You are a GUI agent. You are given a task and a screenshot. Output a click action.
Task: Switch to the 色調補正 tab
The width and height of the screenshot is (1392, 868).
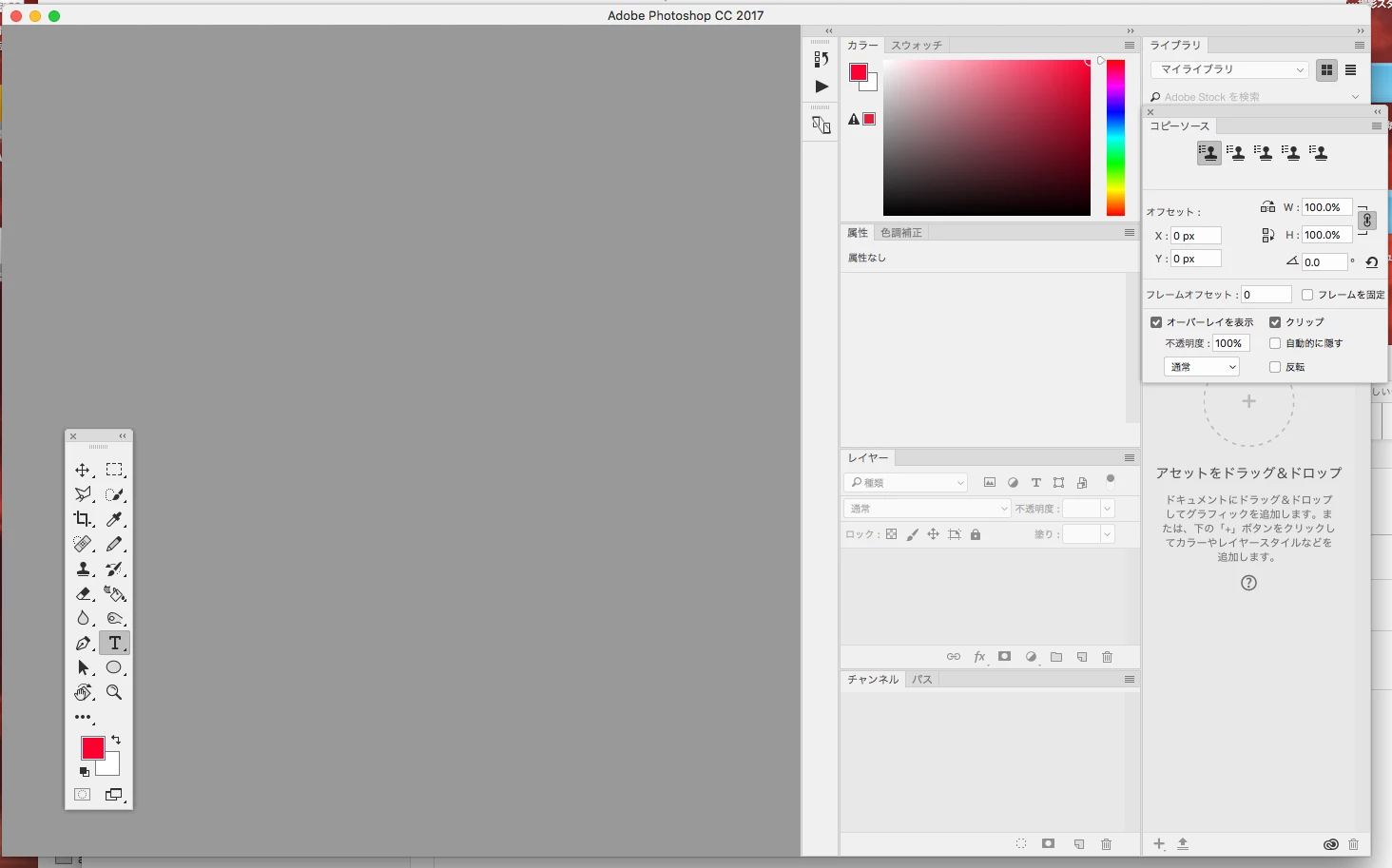(901, 233)
